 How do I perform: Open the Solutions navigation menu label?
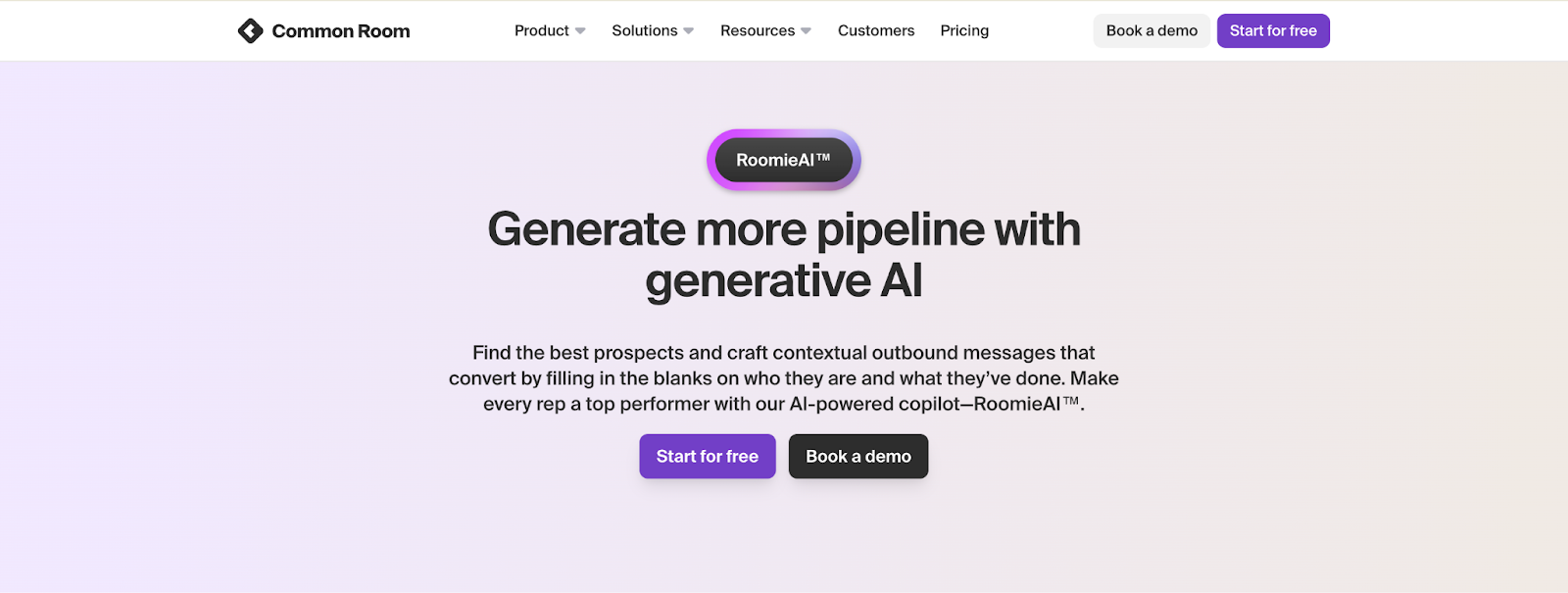coord(644,31)
